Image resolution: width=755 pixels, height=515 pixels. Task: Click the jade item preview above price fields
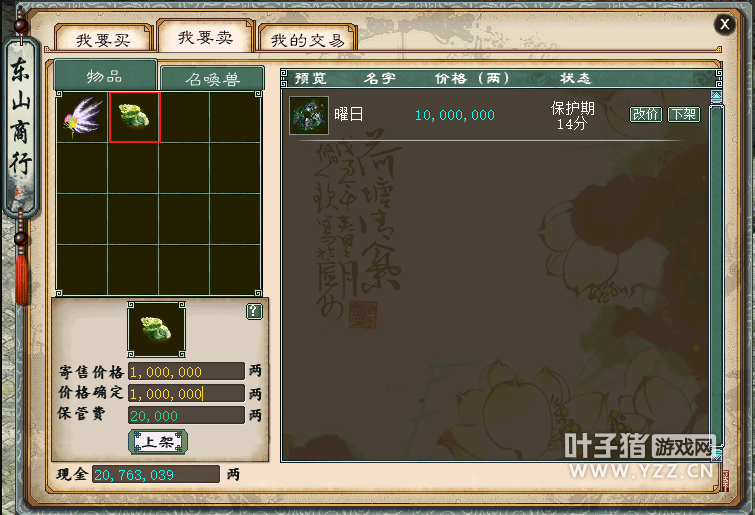(x=156, y=329)
